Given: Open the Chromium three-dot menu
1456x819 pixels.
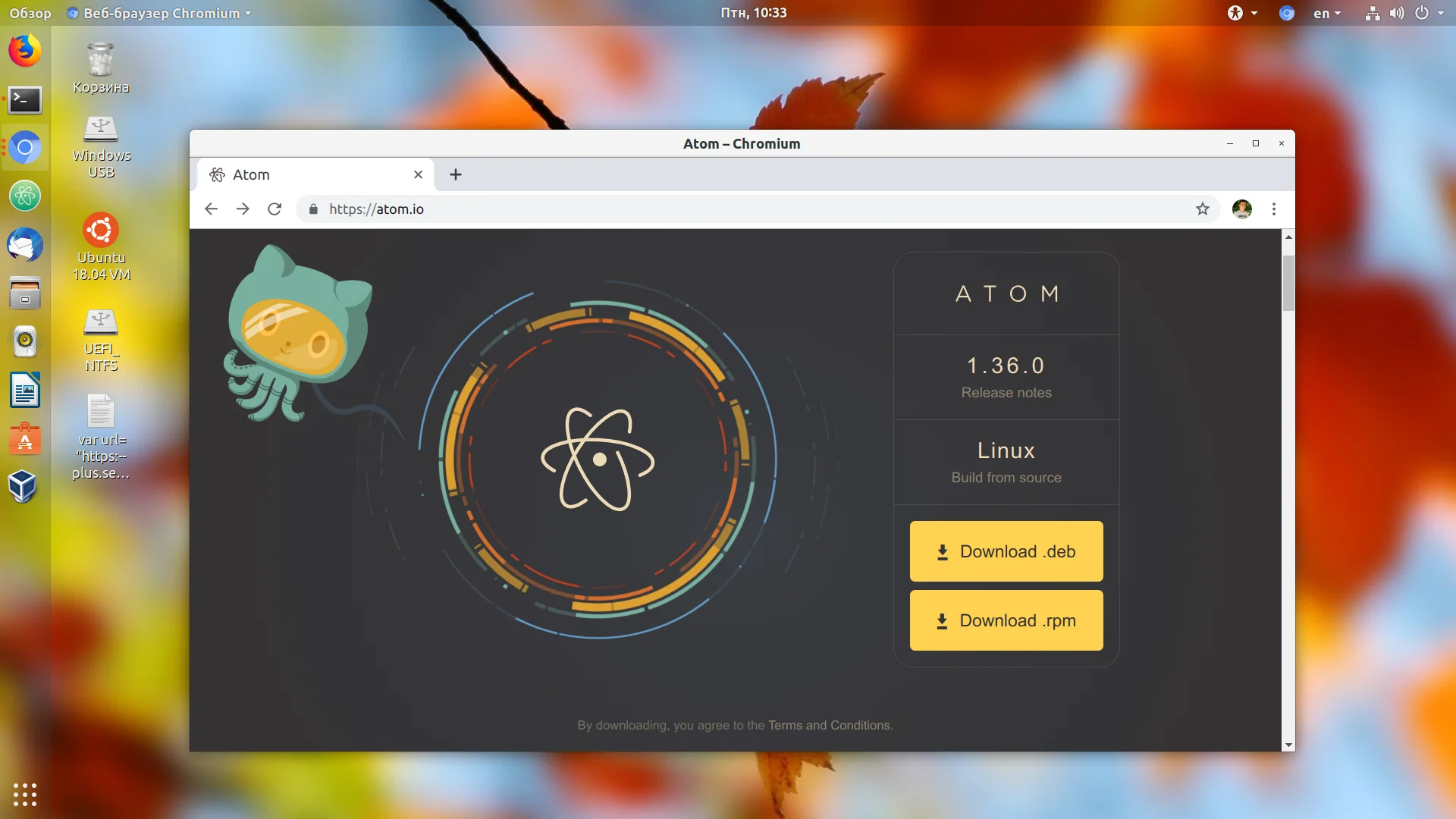Looking at the screenshot, I should pyautogui.click(x=1274, y=209).
